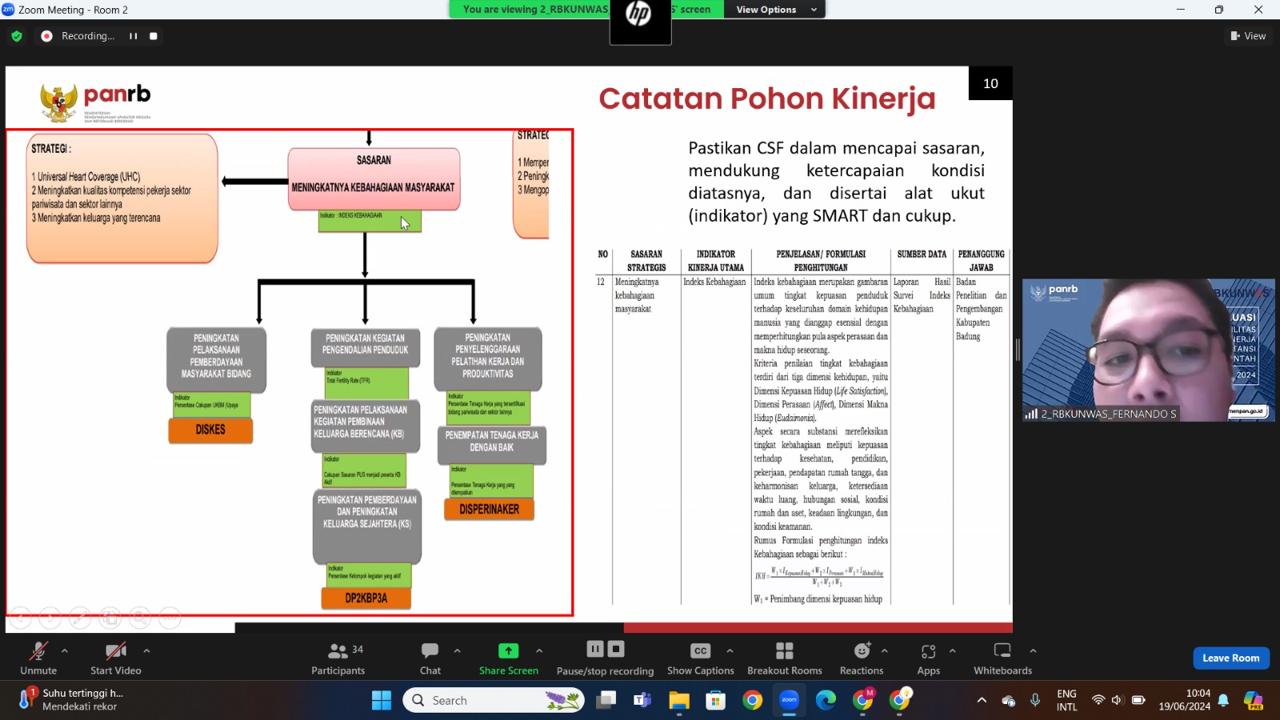Image resolution: width=1280 pixels, height=720 pixels.
Task: Expand the chevron next to Chat
Action: 457,651
